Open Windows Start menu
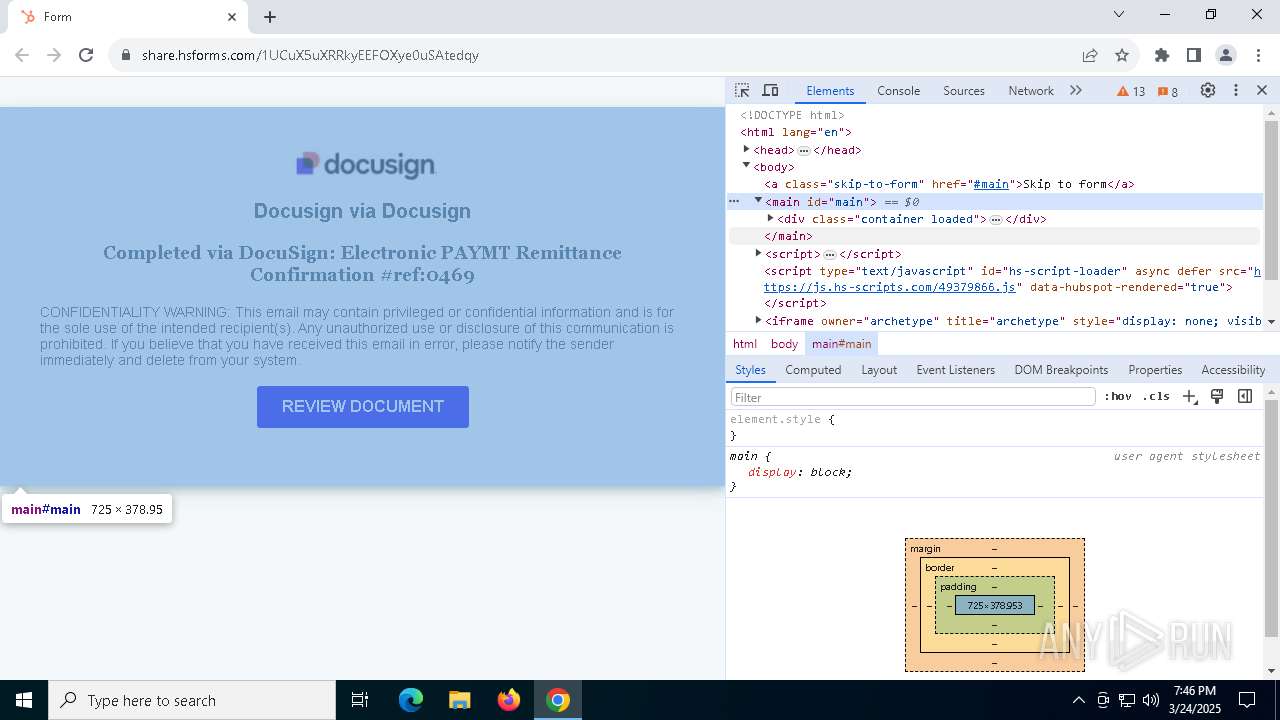 (24, 700)
